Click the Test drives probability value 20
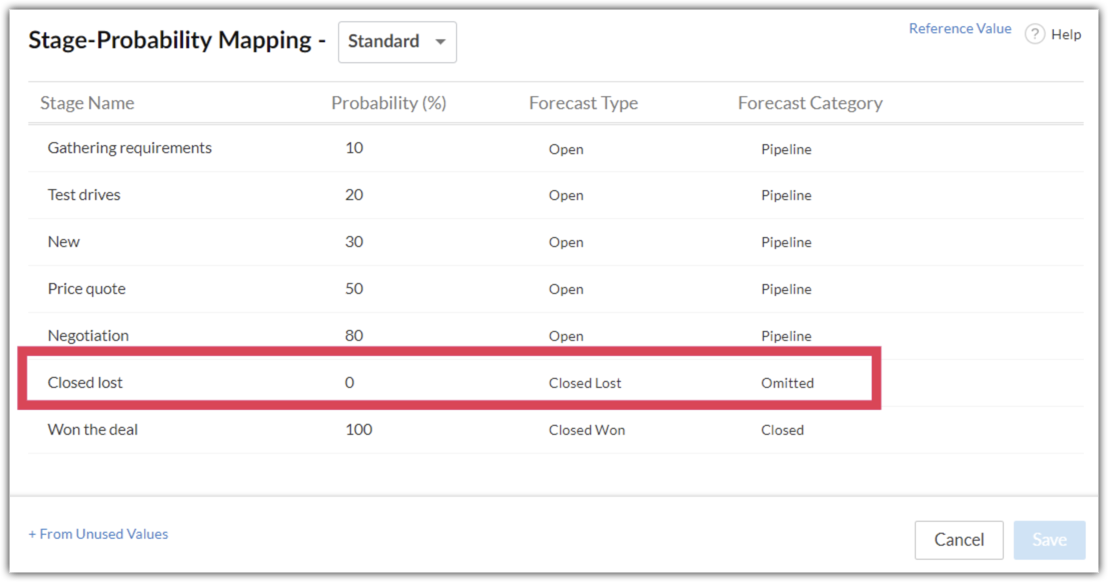 (x=354, y=195)
